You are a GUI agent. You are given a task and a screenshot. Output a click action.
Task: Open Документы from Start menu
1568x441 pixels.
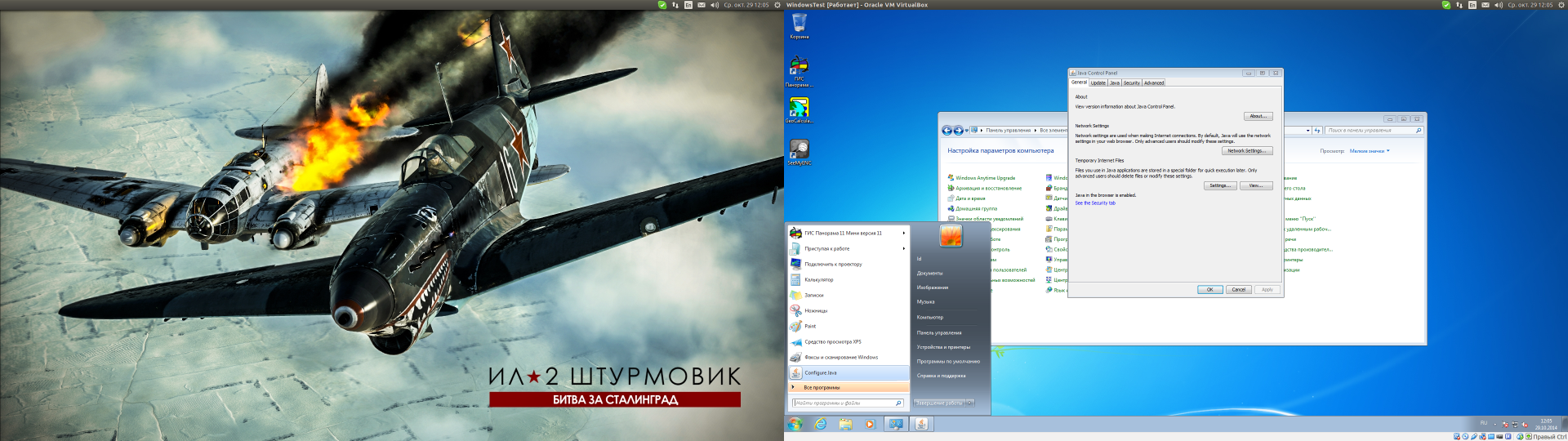[x=929, y=273]
